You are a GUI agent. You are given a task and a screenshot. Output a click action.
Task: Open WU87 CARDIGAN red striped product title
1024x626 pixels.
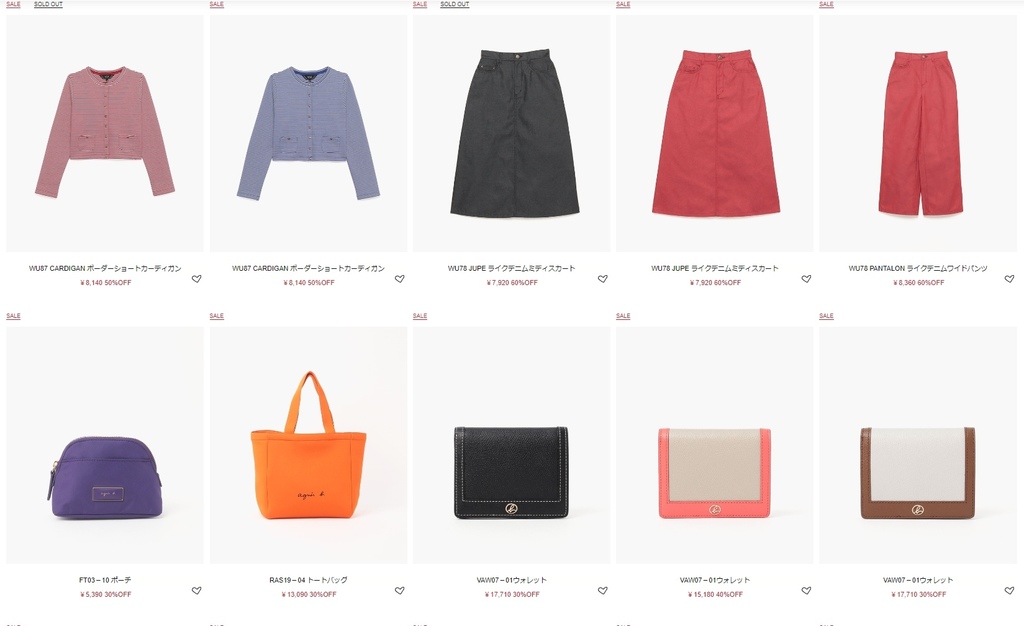click(105, 268)
